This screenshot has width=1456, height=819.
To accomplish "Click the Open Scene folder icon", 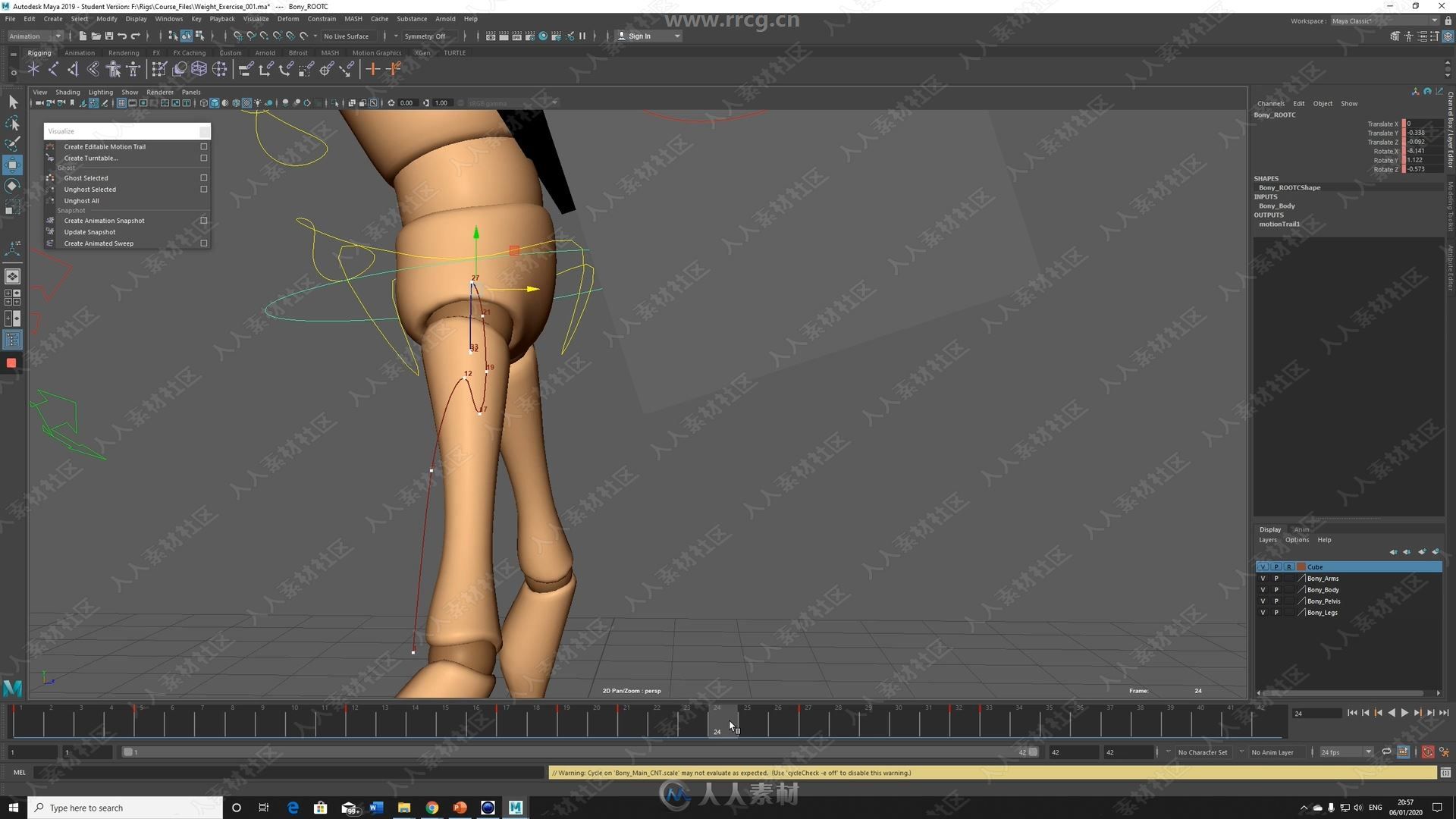I will pyautogui.click(x=96, y=36).
